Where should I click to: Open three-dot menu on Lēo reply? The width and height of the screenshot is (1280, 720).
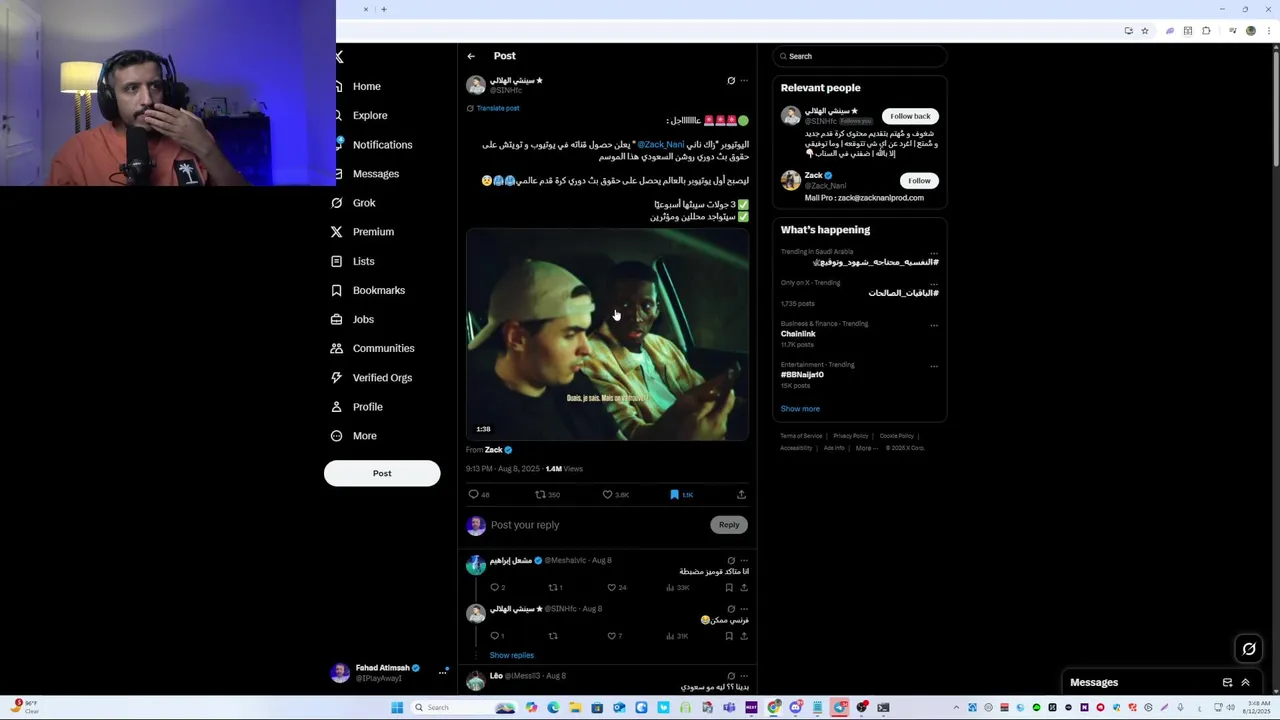[x=743, y=676]
